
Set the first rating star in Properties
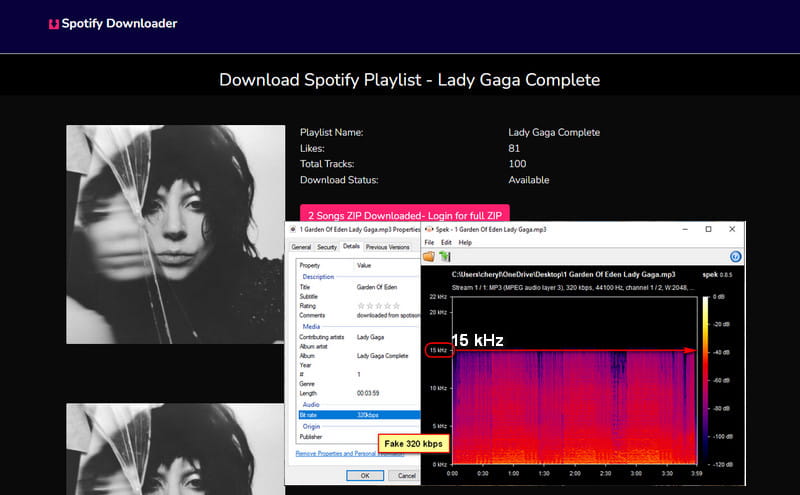361,306
